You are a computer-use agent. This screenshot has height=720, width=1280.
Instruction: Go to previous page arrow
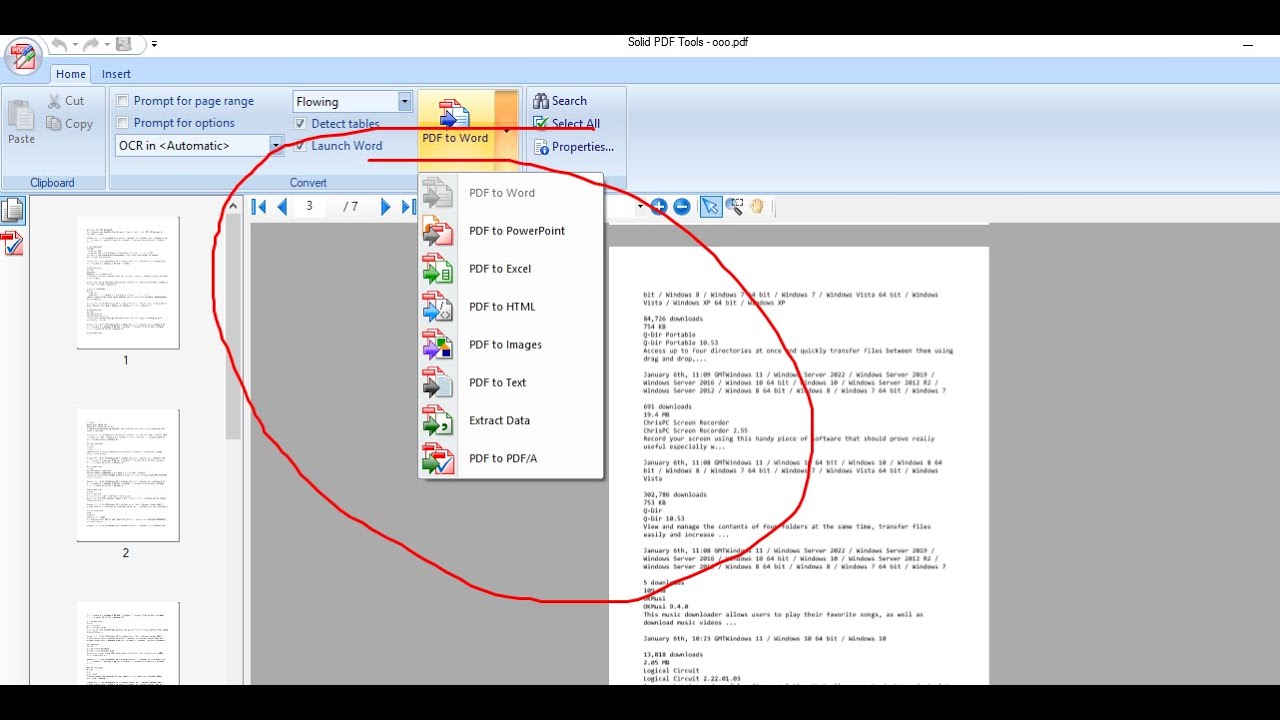(x=282, y=207)
